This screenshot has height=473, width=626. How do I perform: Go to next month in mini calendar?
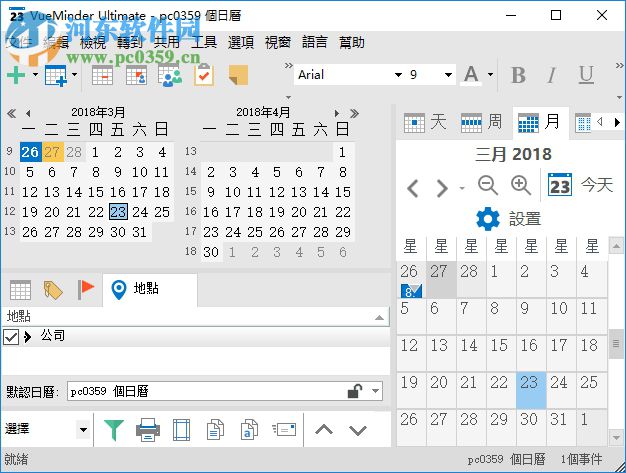(x=337, y=113)
